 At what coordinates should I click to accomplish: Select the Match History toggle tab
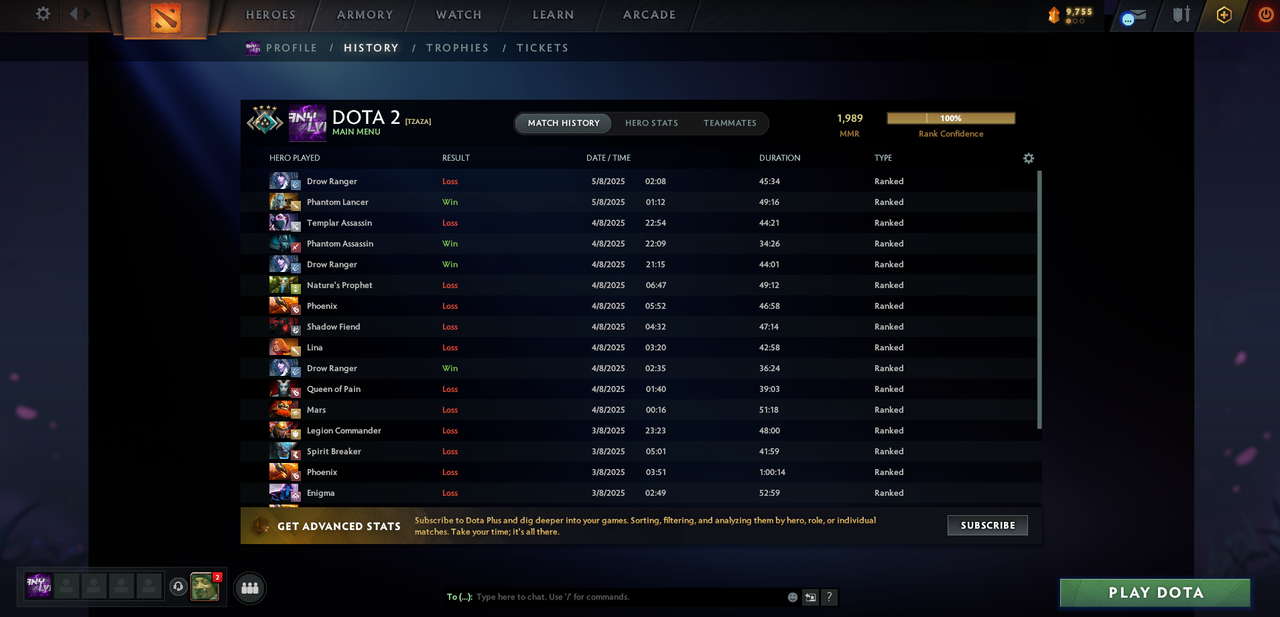tap(564, 123)
